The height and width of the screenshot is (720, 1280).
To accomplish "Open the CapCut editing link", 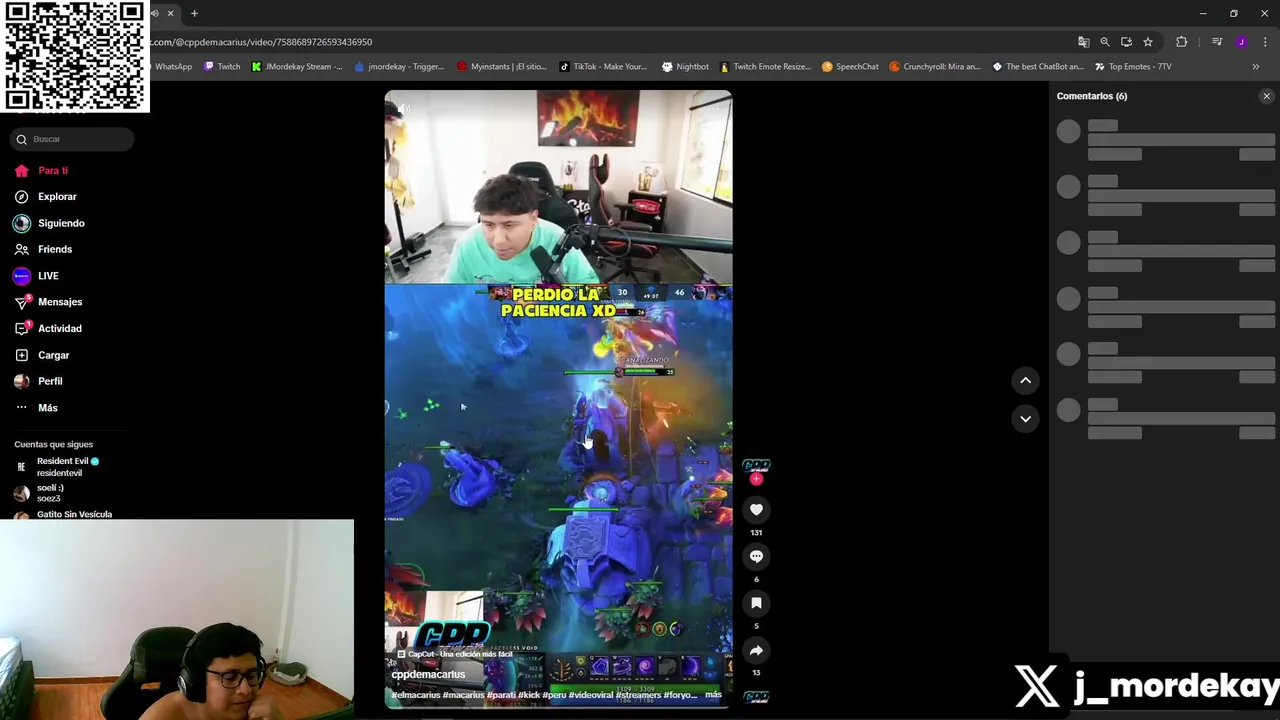I will click(x=454, y=654).
